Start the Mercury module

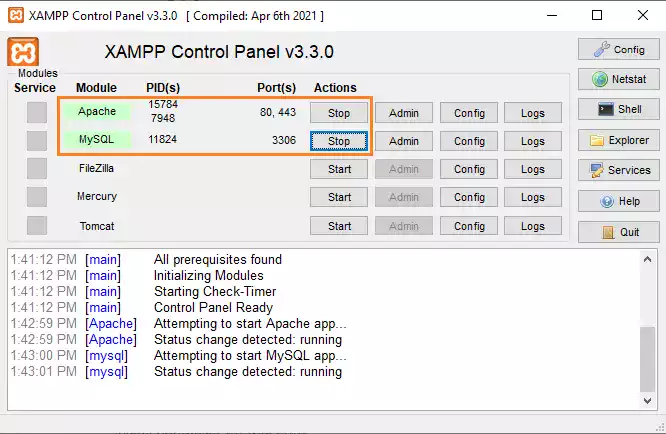click(x=339, y=197)
